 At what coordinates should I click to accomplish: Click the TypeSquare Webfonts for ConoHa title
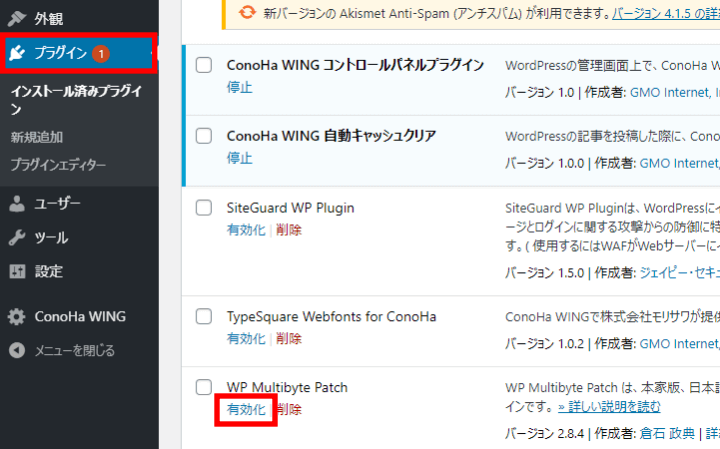click(332, 316)
